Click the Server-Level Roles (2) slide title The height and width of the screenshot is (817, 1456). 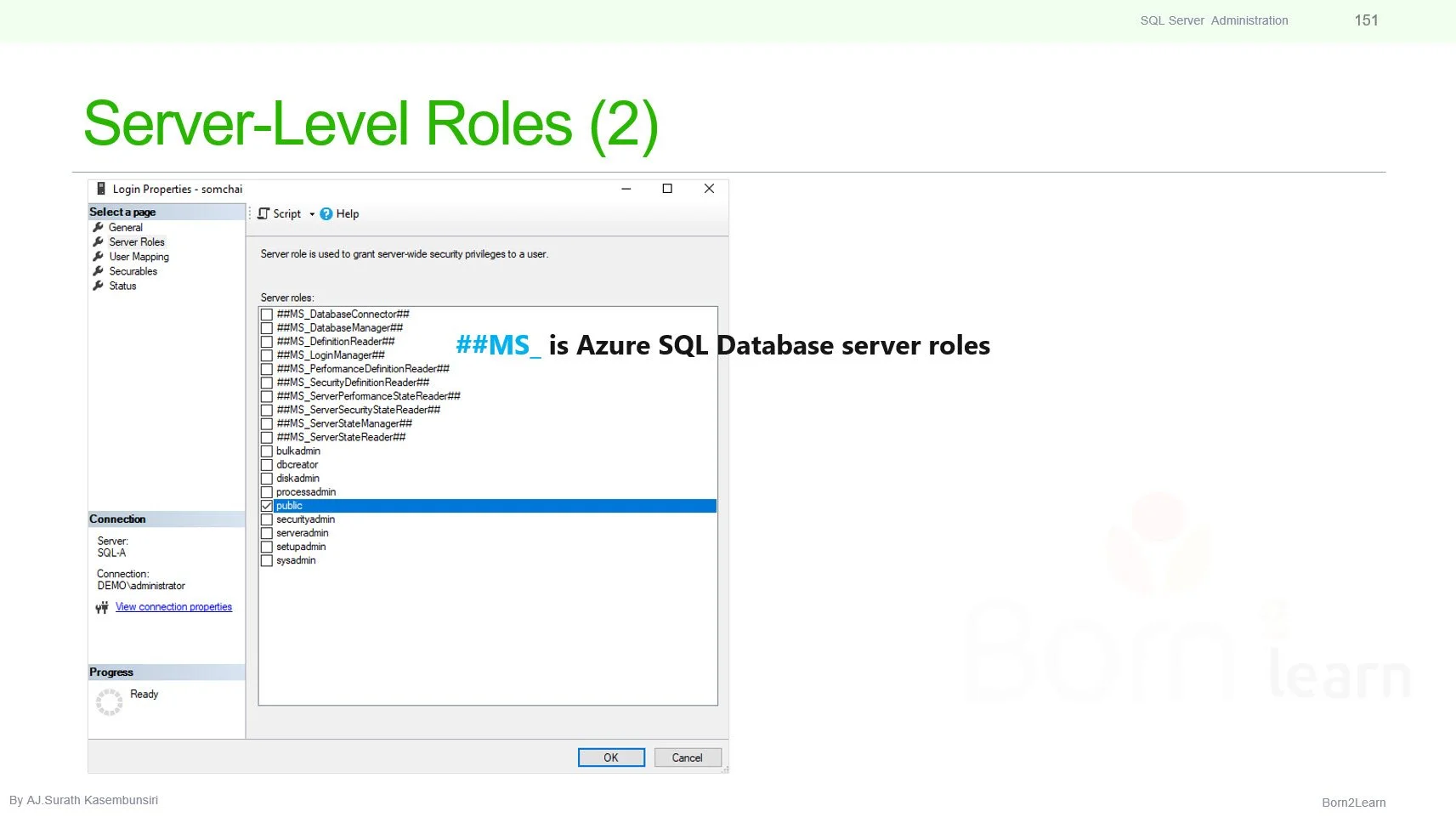point(371,124)
